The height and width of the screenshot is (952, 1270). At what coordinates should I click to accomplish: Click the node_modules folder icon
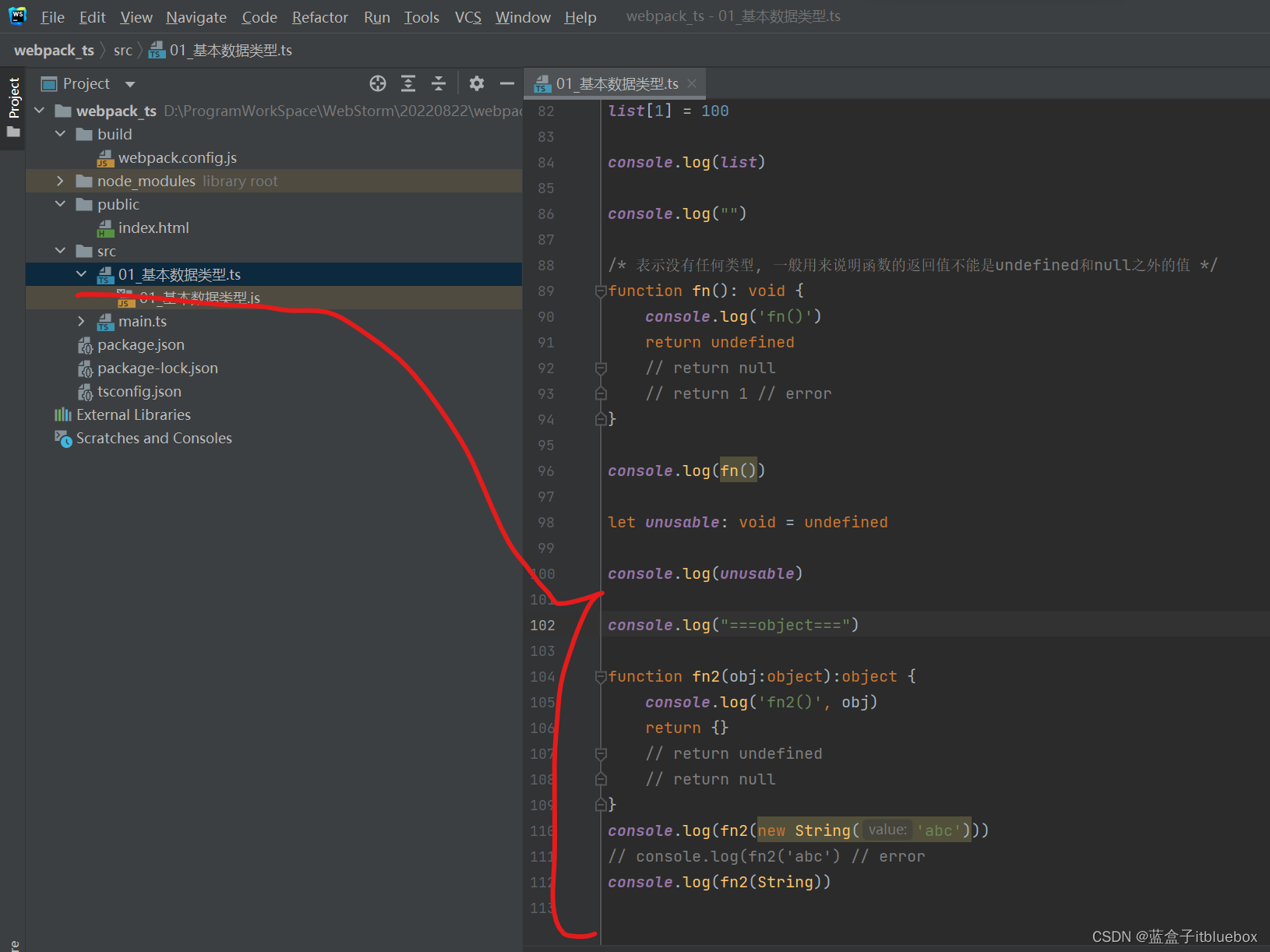point(84,182)
